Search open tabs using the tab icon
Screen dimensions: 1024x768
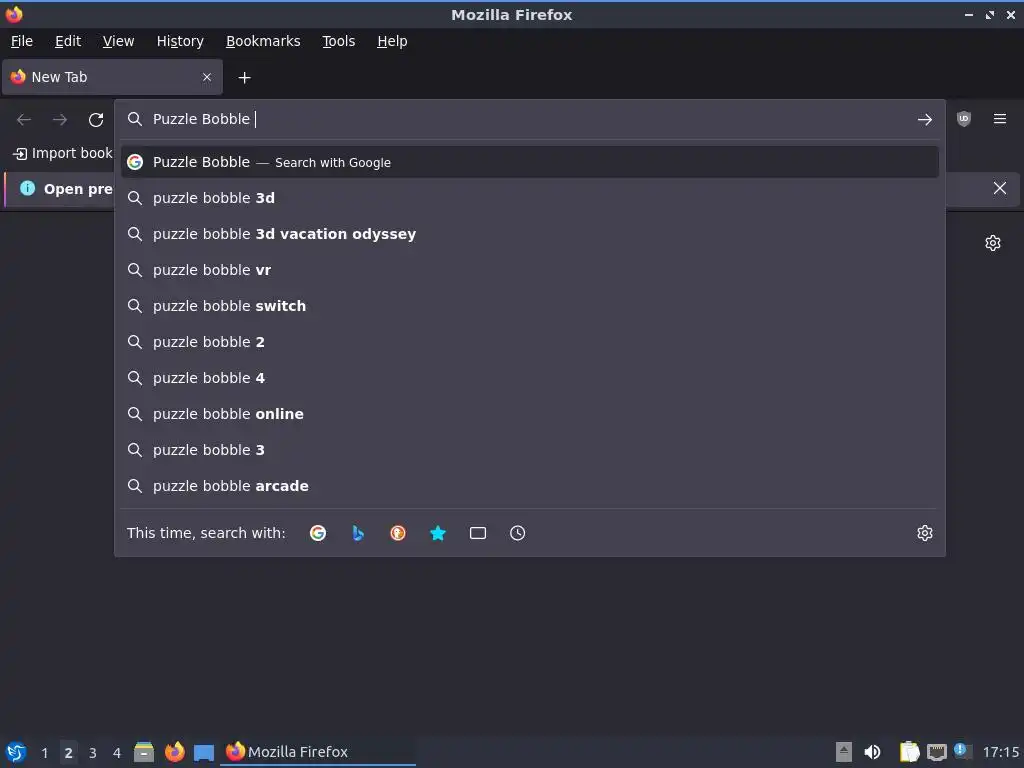click(x=477, y=533)
